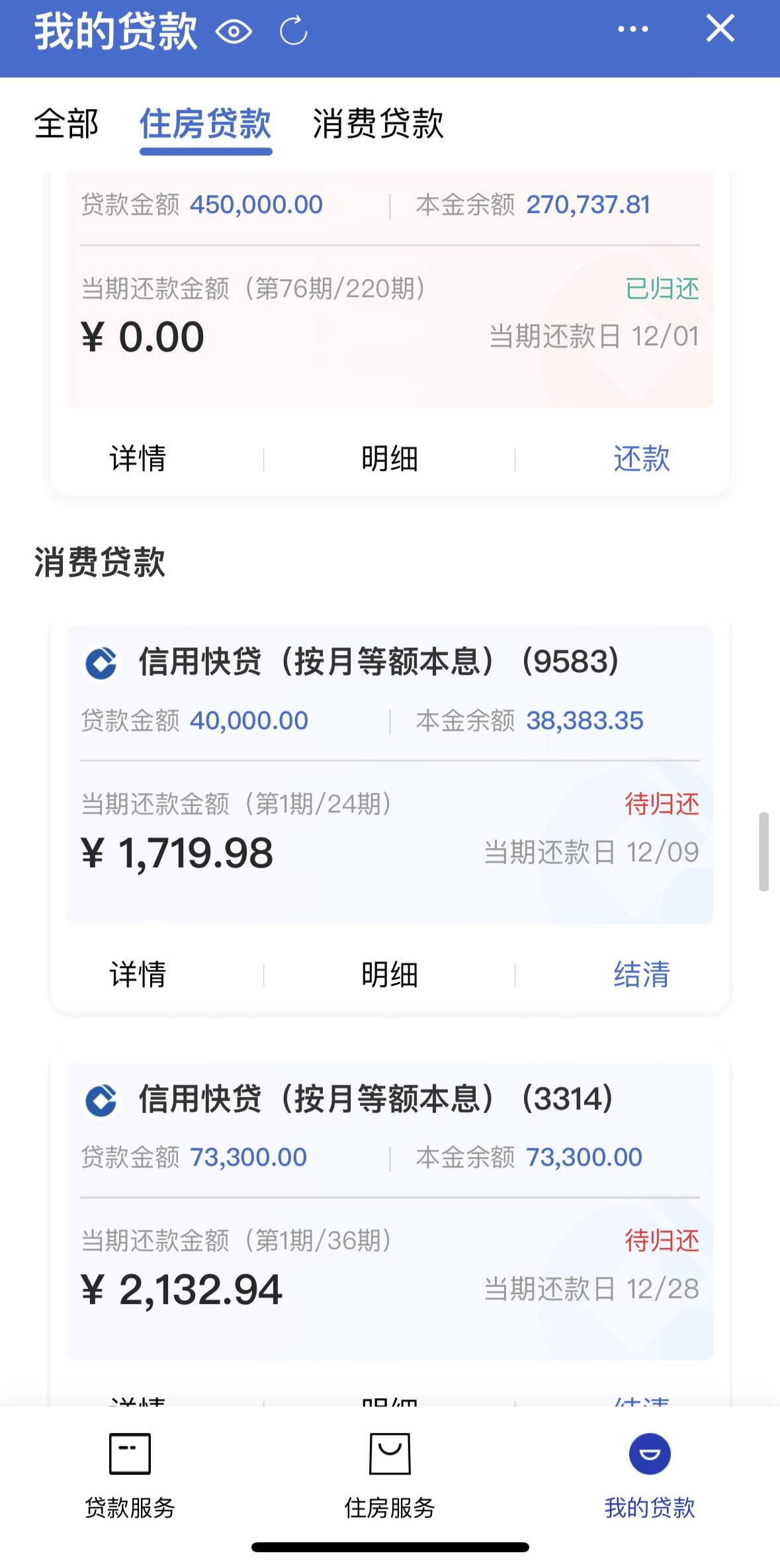The width and height of the screenshot is (780, 1568).
Task: Refresh the My Loans page
Action: pos(293,31)
